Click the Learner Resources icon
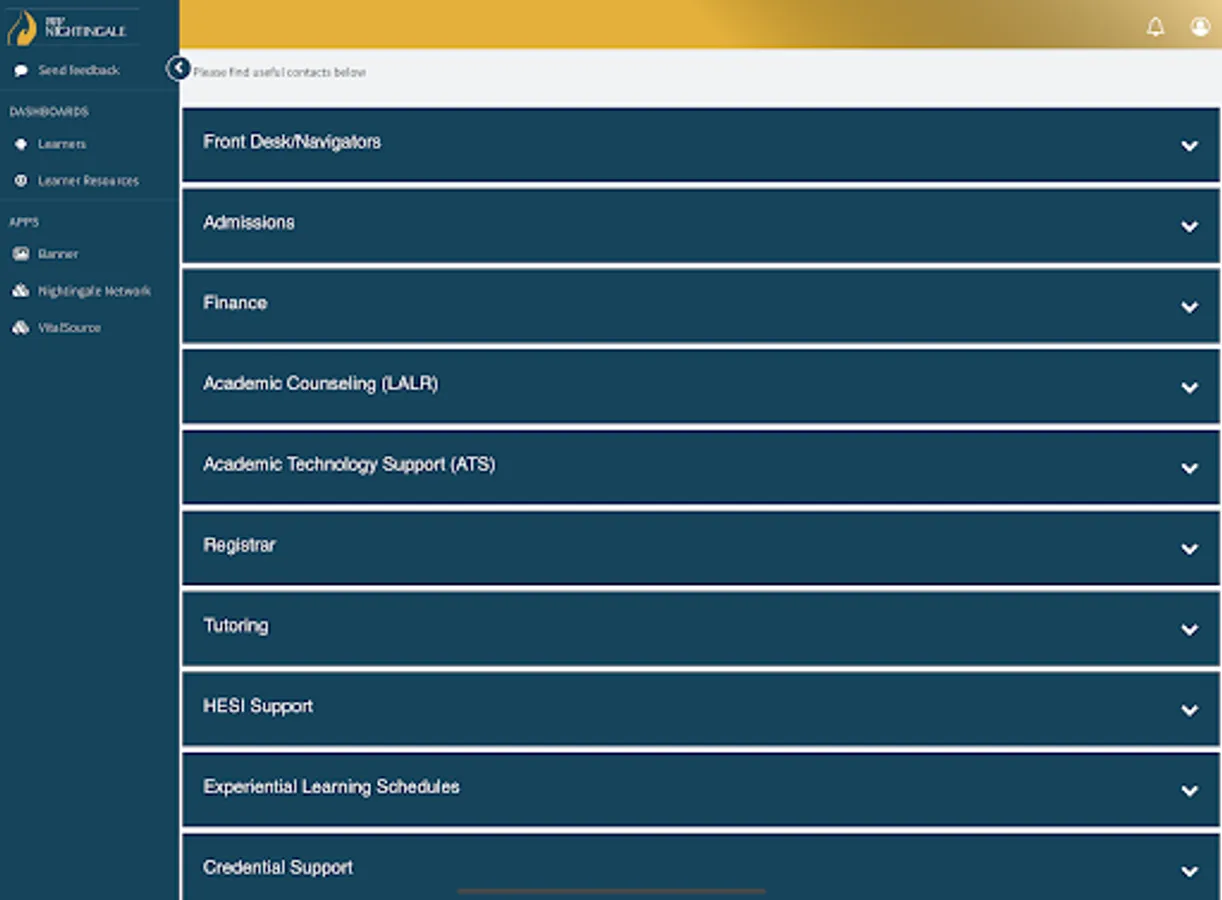Screen dimensions: 1222x900 click(20, 181)
